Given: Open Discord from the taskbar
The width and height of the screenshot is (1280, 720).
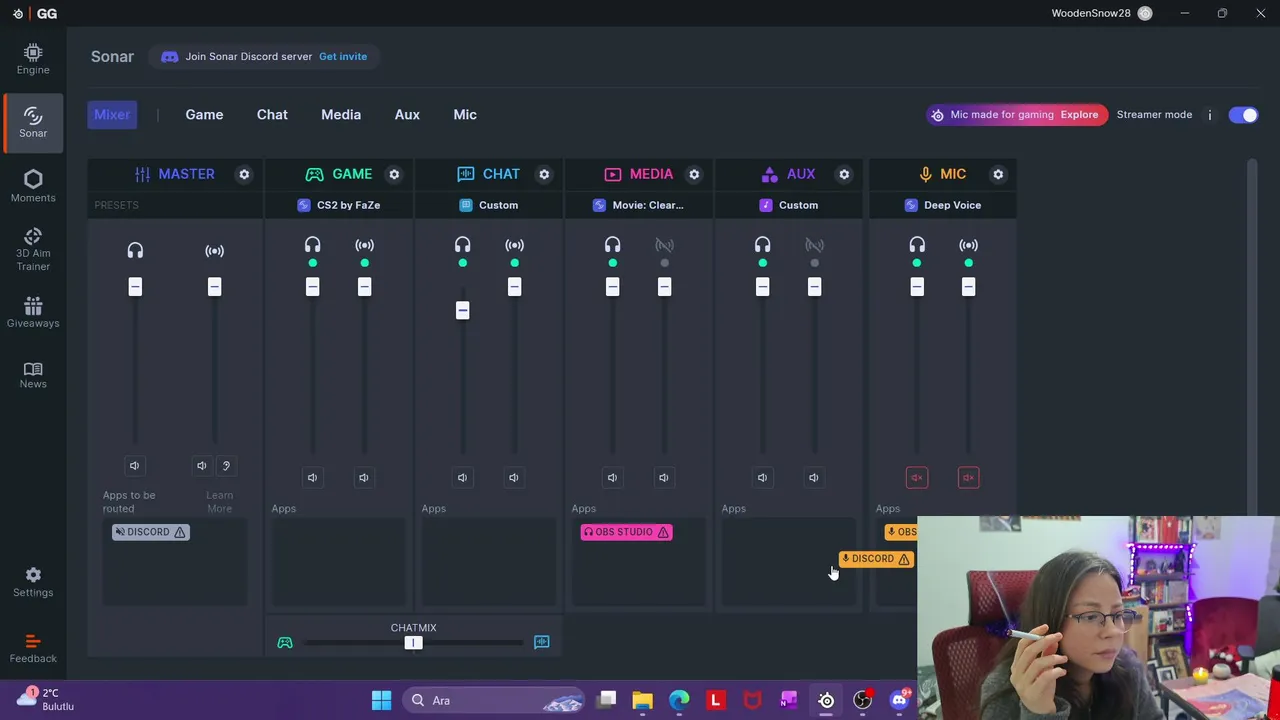Looking at the screenshot, I should point(900,700).
